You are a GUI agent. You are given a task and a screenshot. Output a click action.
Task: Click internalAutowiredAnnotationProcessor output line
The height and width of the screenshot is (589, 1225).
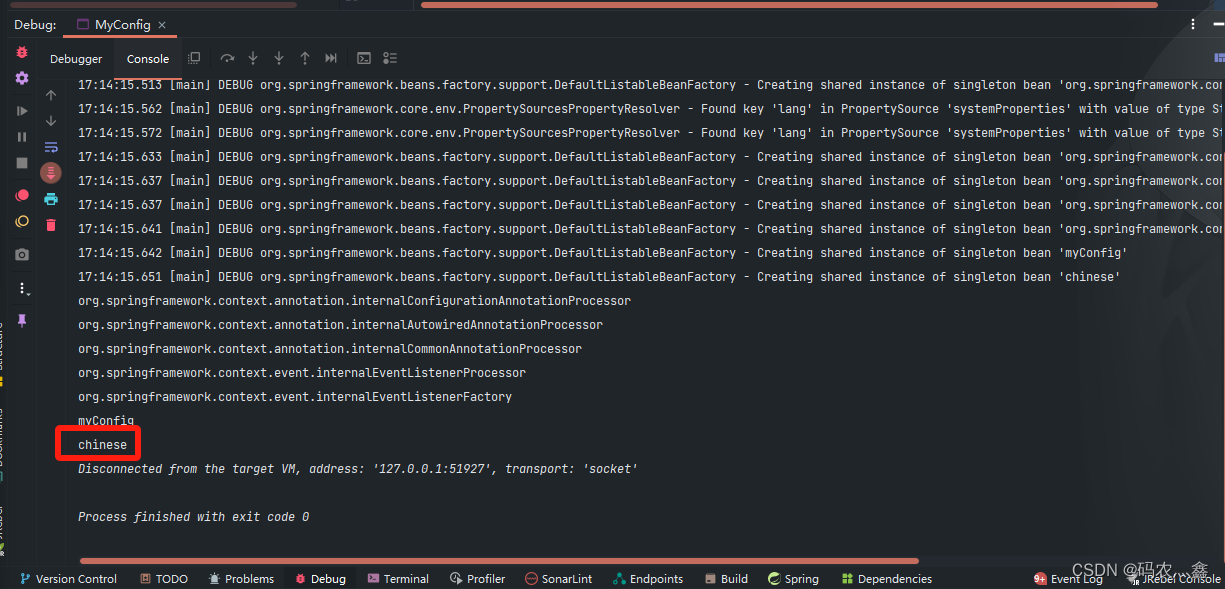[x=340, y=325]
